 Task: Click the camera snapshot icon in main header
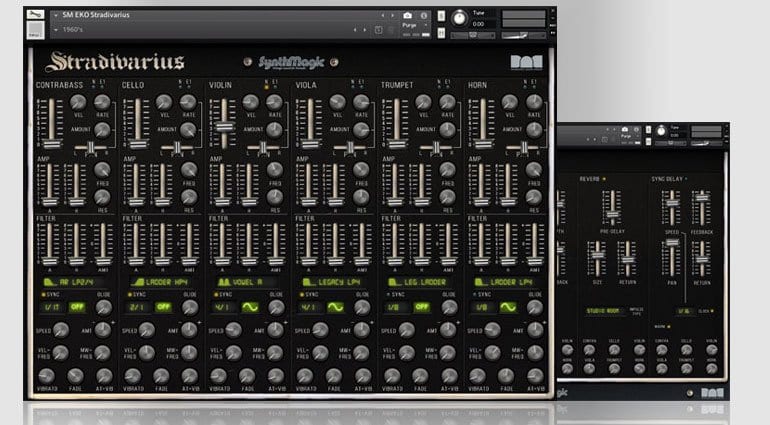408,16
